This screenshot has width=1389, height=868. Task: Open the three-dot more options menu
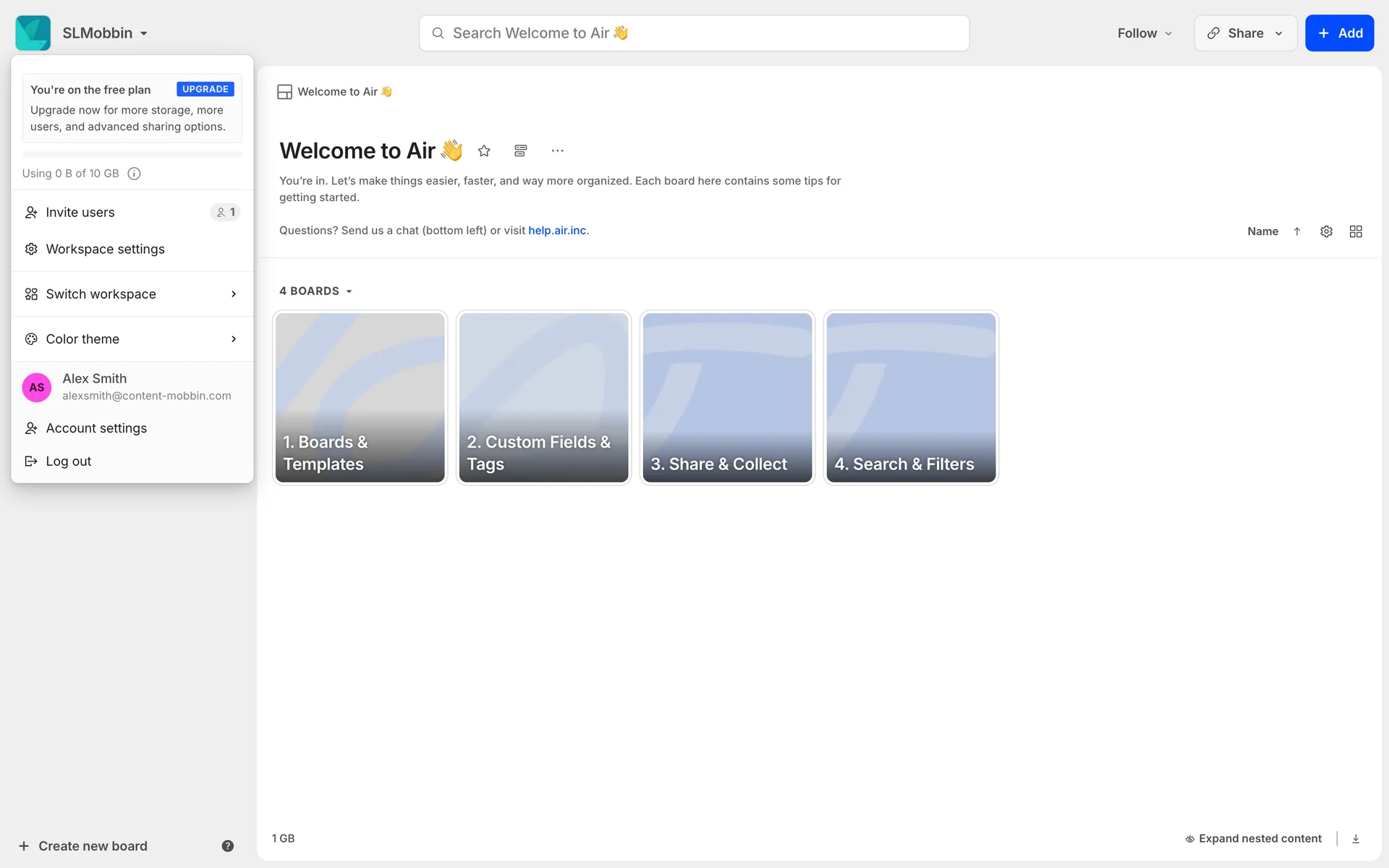pos(557,150)
